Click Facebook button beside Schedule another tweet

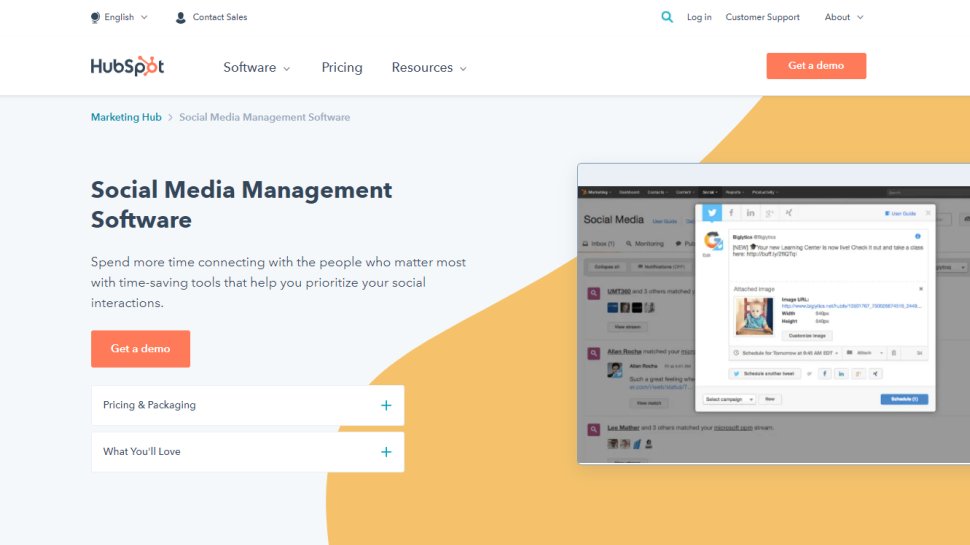coord(825,374)
